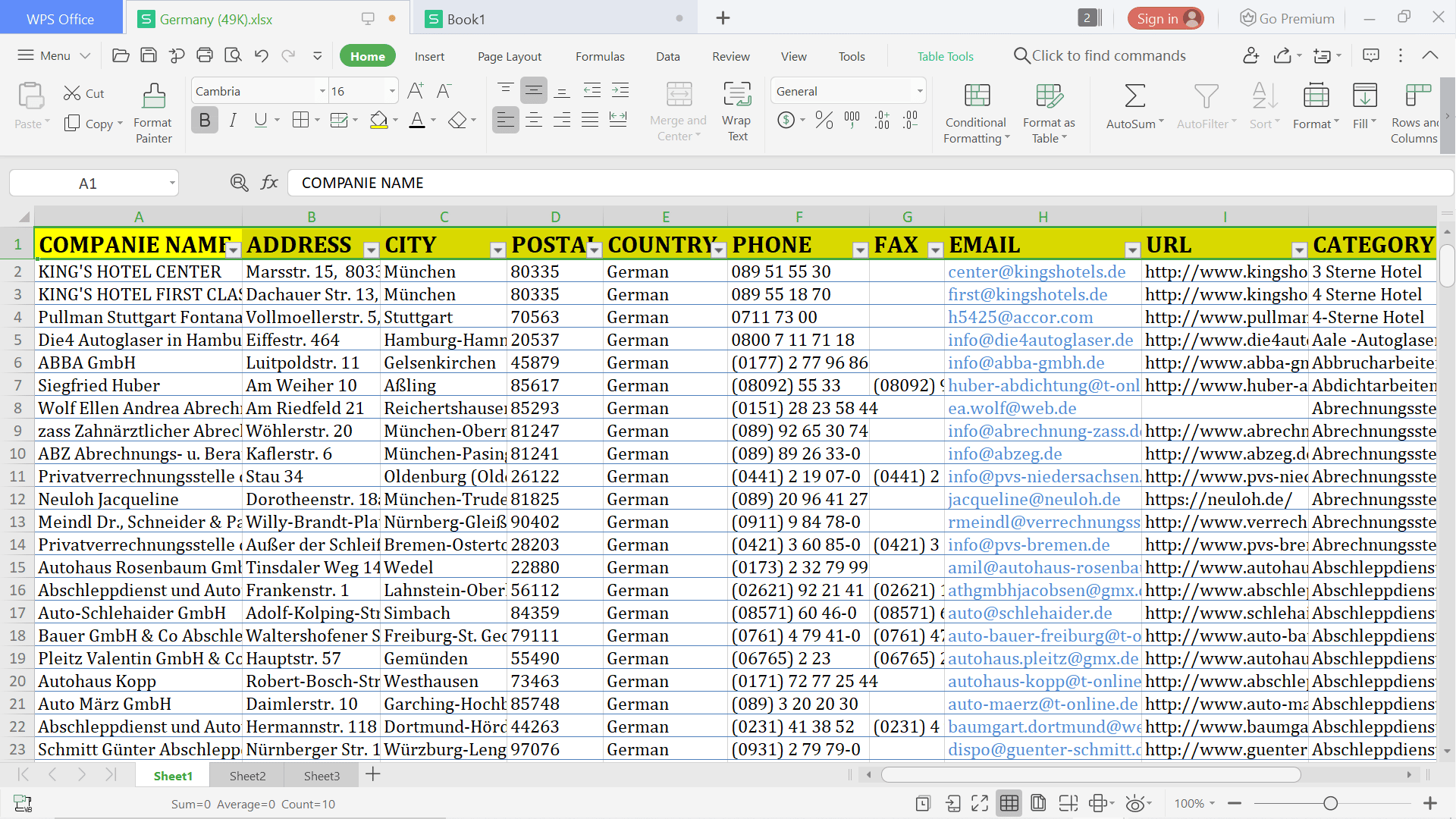
Task: Toggle Bold formatting
Action: pyautogui.click(x=205, y=120)
